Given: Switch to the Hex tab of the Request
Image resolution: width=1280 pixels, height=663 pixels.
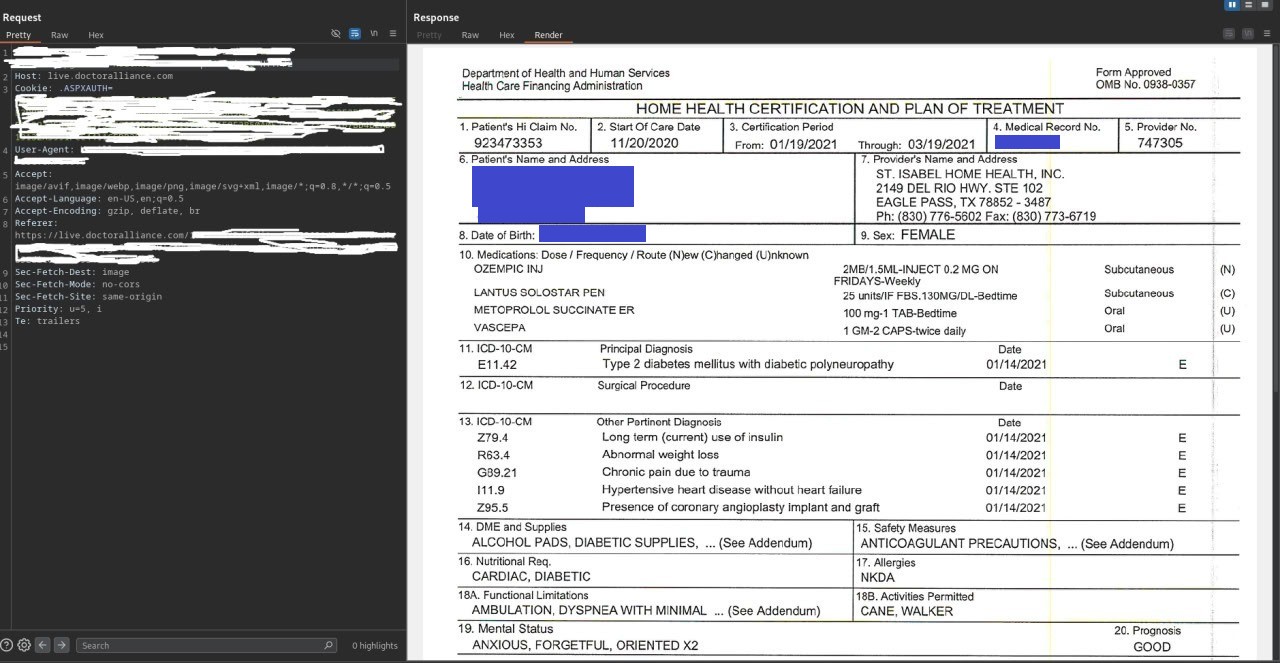Looking at the screenshot, I should [x=95, y=34].
